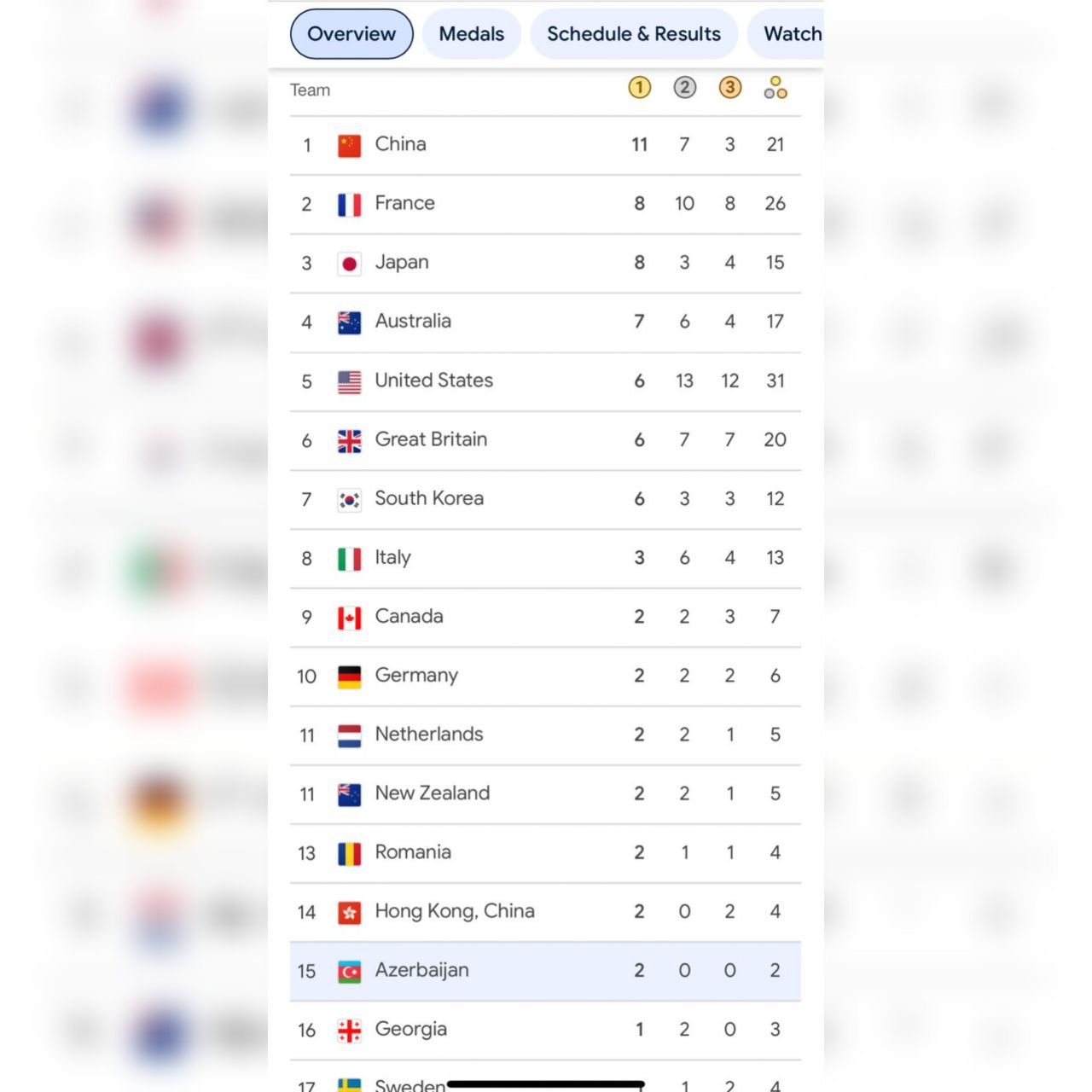Click the gold medal column icon
1092x1092 pixels.
point(639,88)
